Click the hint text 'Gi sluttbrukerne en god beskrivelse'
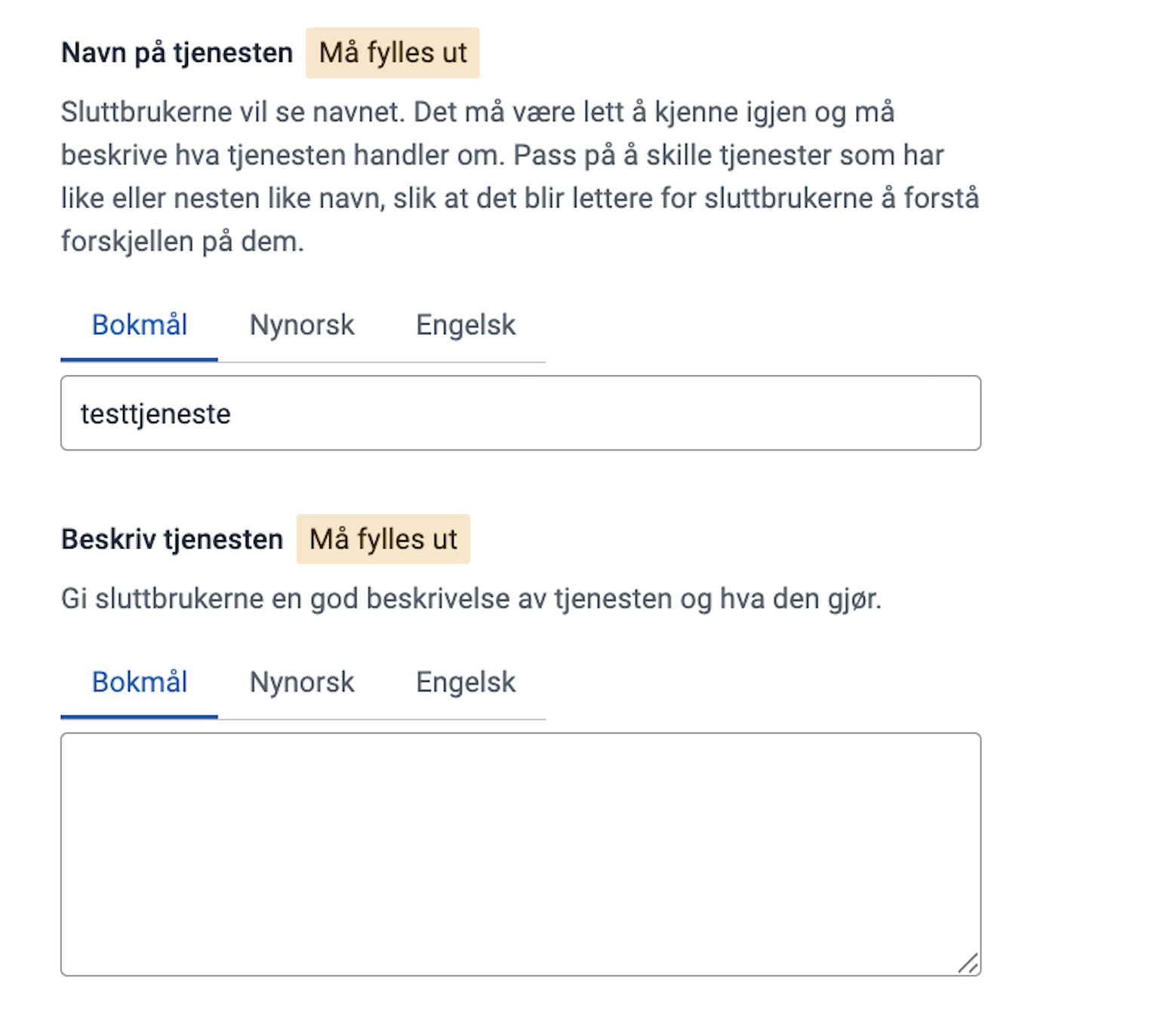This screenshot has width=1176, height=1014. coord(471,598)
